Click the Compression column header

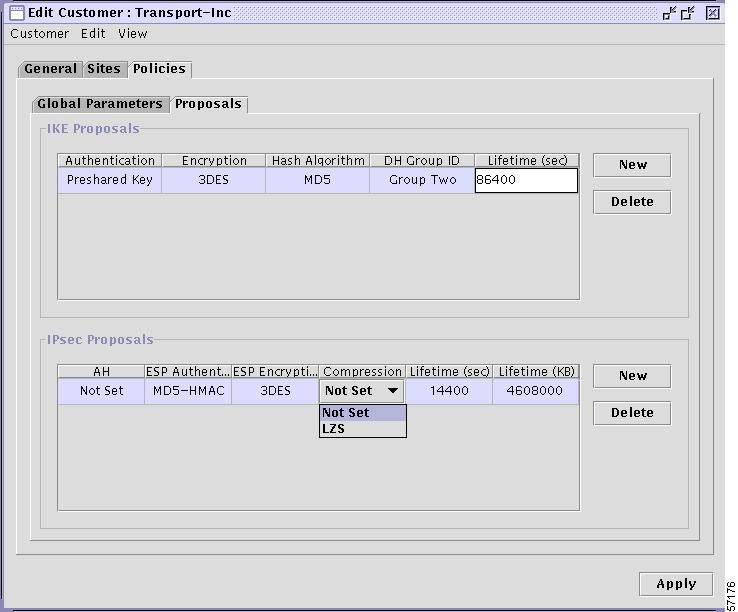click(362, 371)
